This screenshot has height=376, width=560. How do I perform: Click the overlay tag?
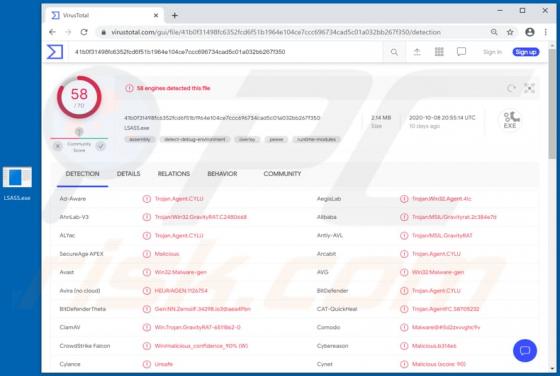[x=247, y=139]
